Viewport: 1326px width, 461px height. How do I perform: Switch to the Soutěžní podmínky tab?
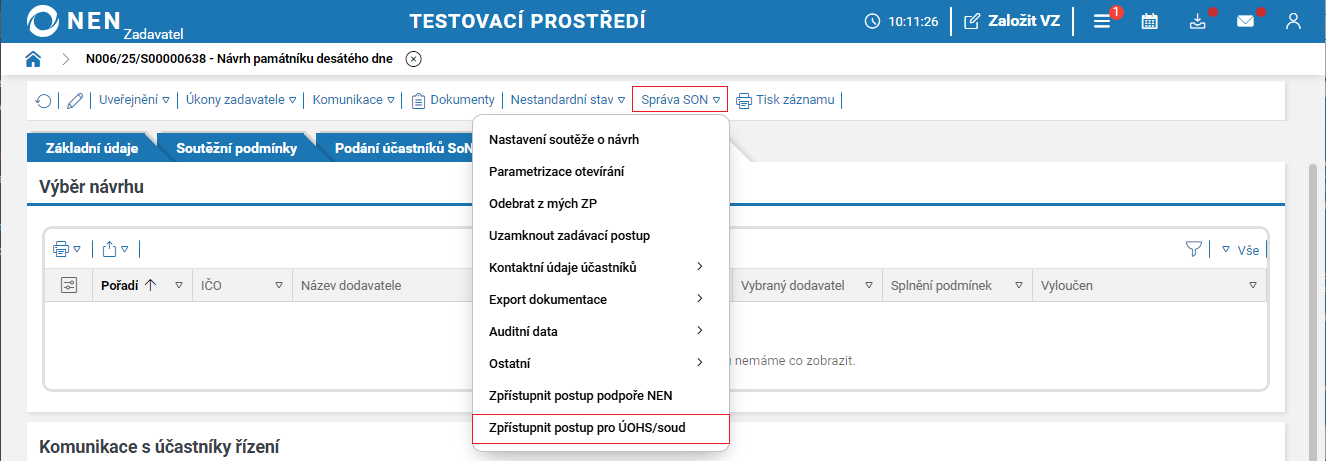click(x=236, y=148)
